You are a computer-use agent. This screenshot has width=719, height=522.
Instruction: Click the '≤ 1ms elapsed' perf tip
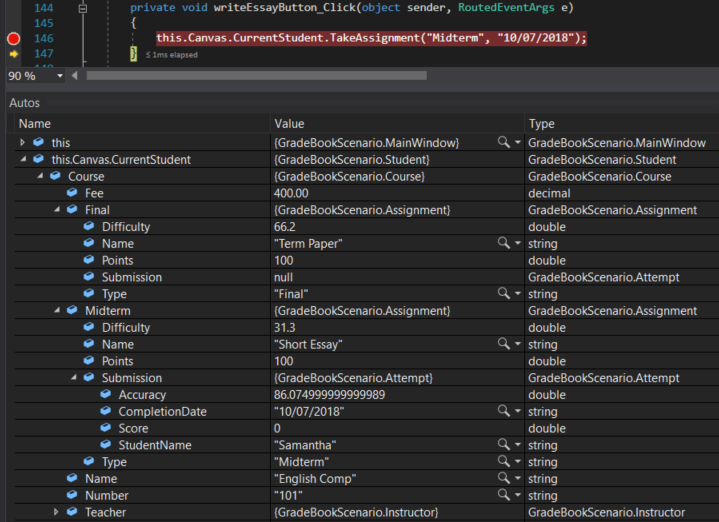click(171, 55)
